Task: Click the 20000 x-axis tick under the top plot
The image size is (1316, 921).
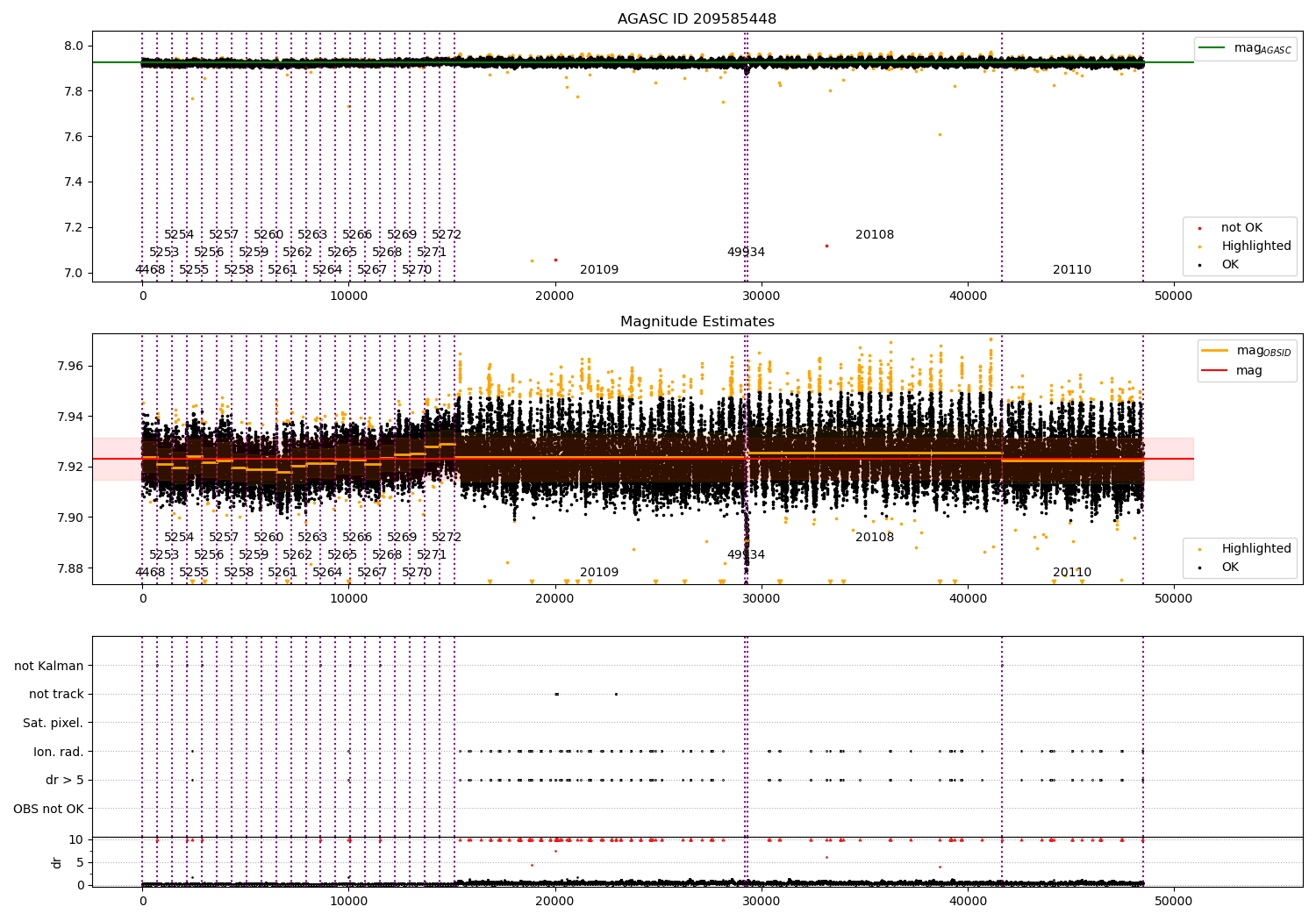Action: point(554,296)
